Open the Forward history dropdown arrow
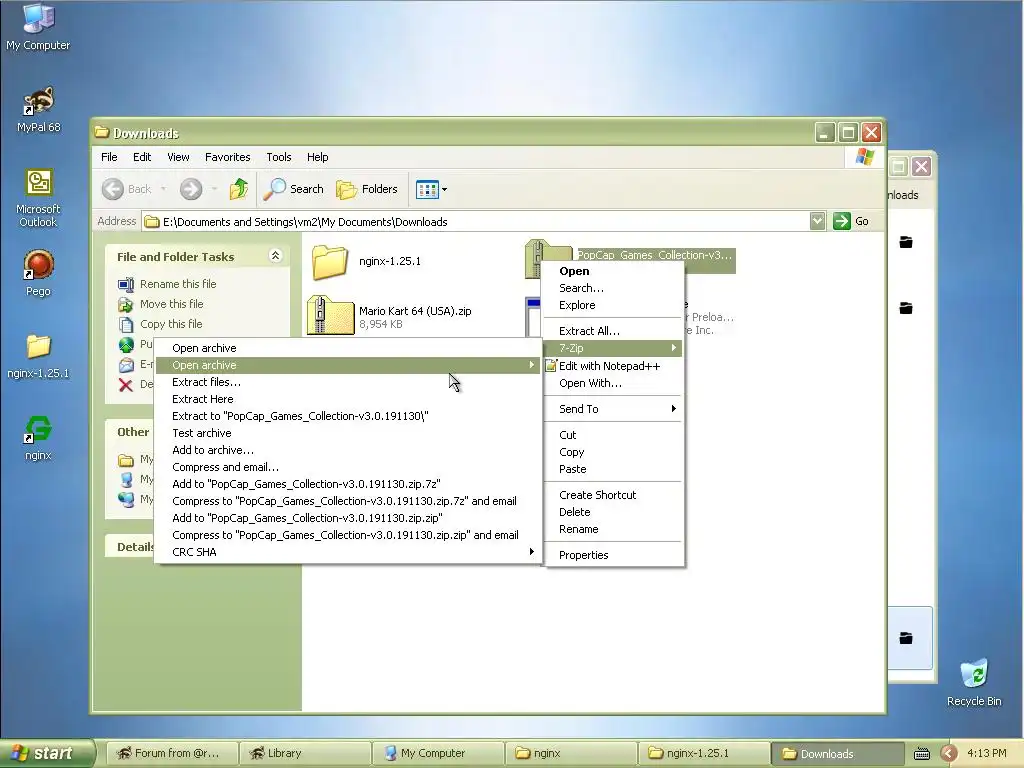The height and width of the screenshot is (768, 1024). point(214,189)
